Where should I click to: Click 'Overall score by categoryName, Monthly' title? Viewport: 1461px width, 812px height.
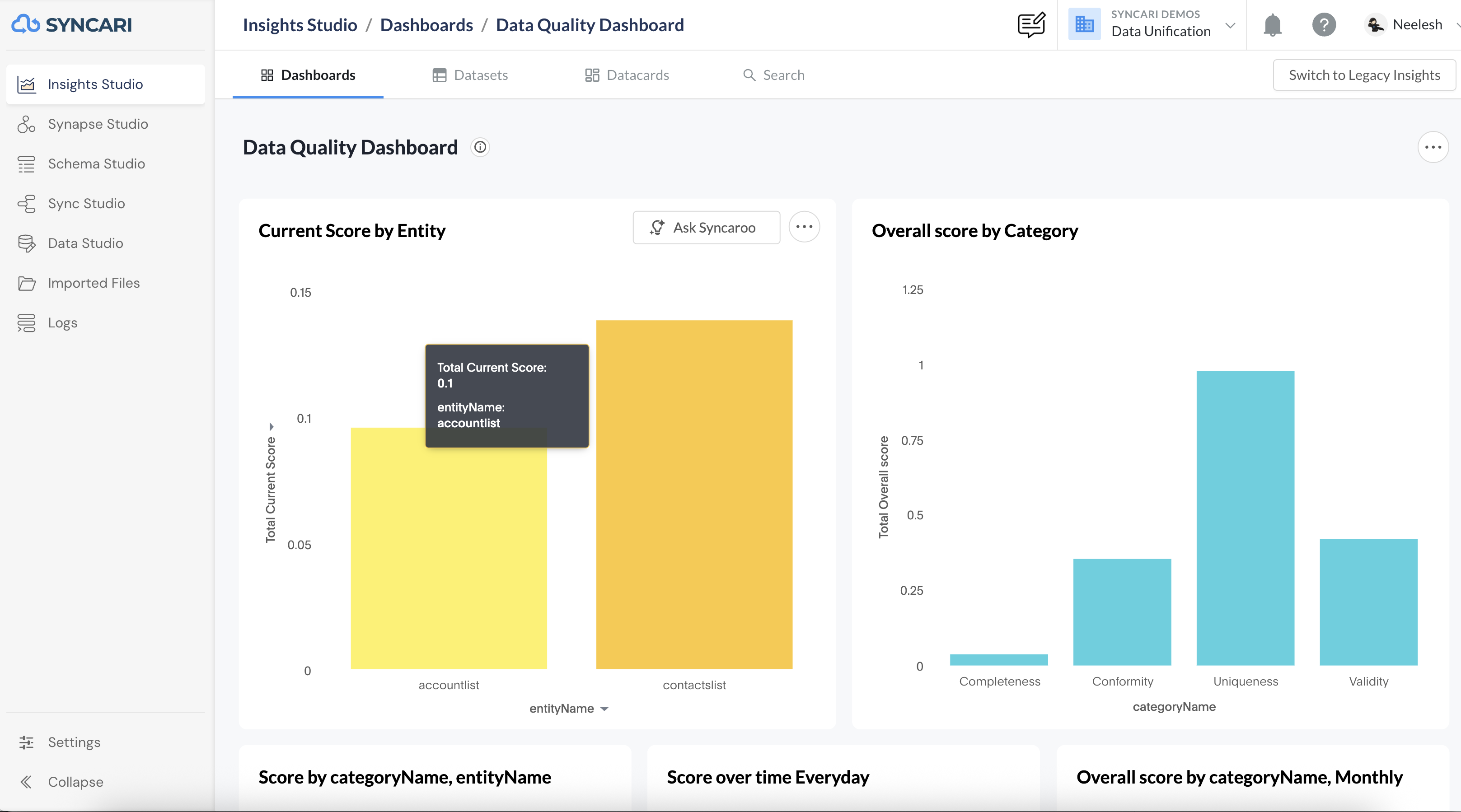[x=1240, y=777]
